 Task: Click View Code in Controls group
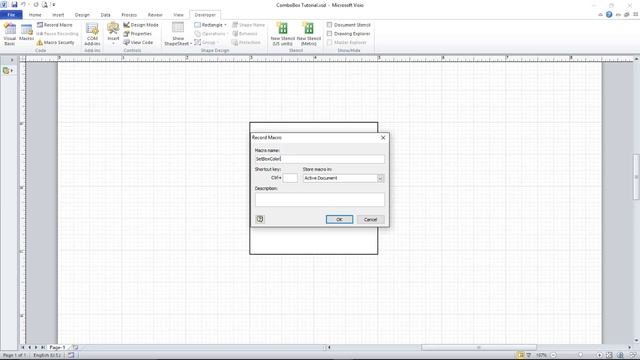click(138, 42)
